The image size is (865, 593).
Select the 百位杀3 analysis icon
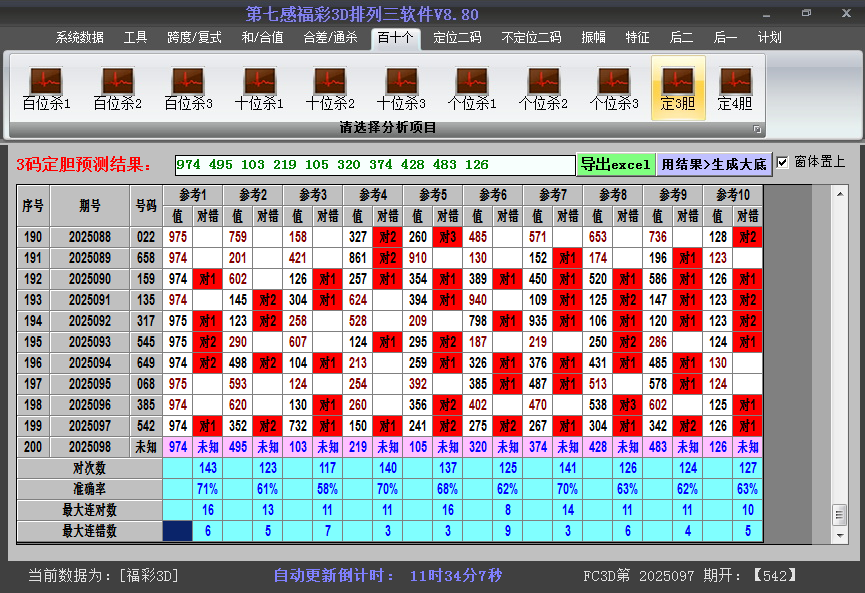(x=188, y=88)
